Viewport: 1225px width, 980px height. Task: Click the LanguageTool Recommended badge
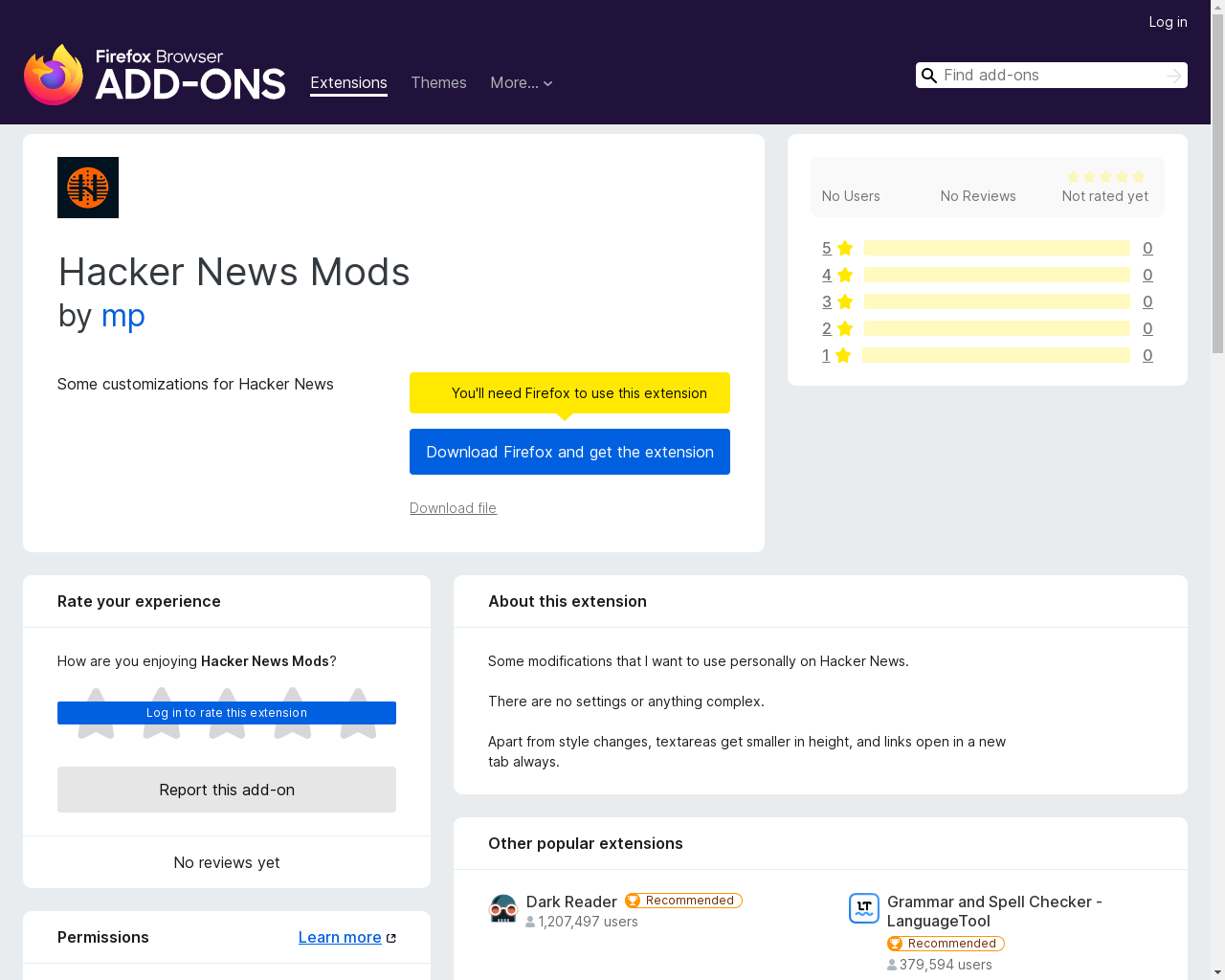(946, 944)
